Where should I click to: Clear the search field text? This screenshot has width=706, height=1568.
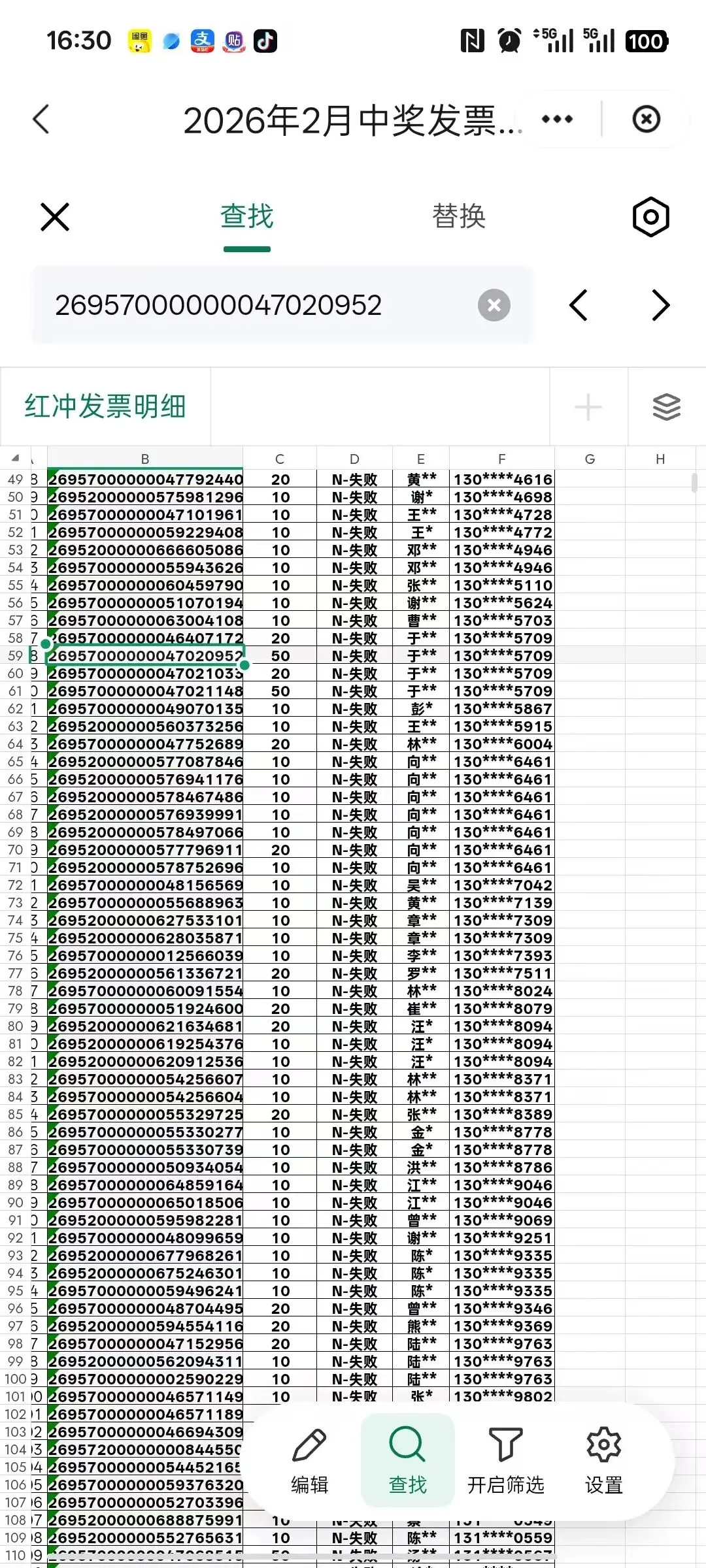point(494,305)
